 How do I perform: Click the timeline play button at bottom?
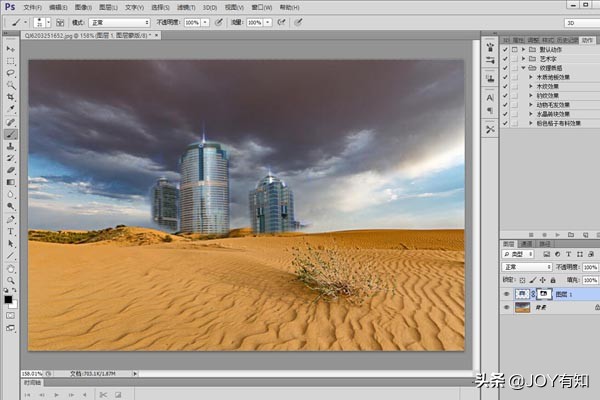(x=56, y=395)
